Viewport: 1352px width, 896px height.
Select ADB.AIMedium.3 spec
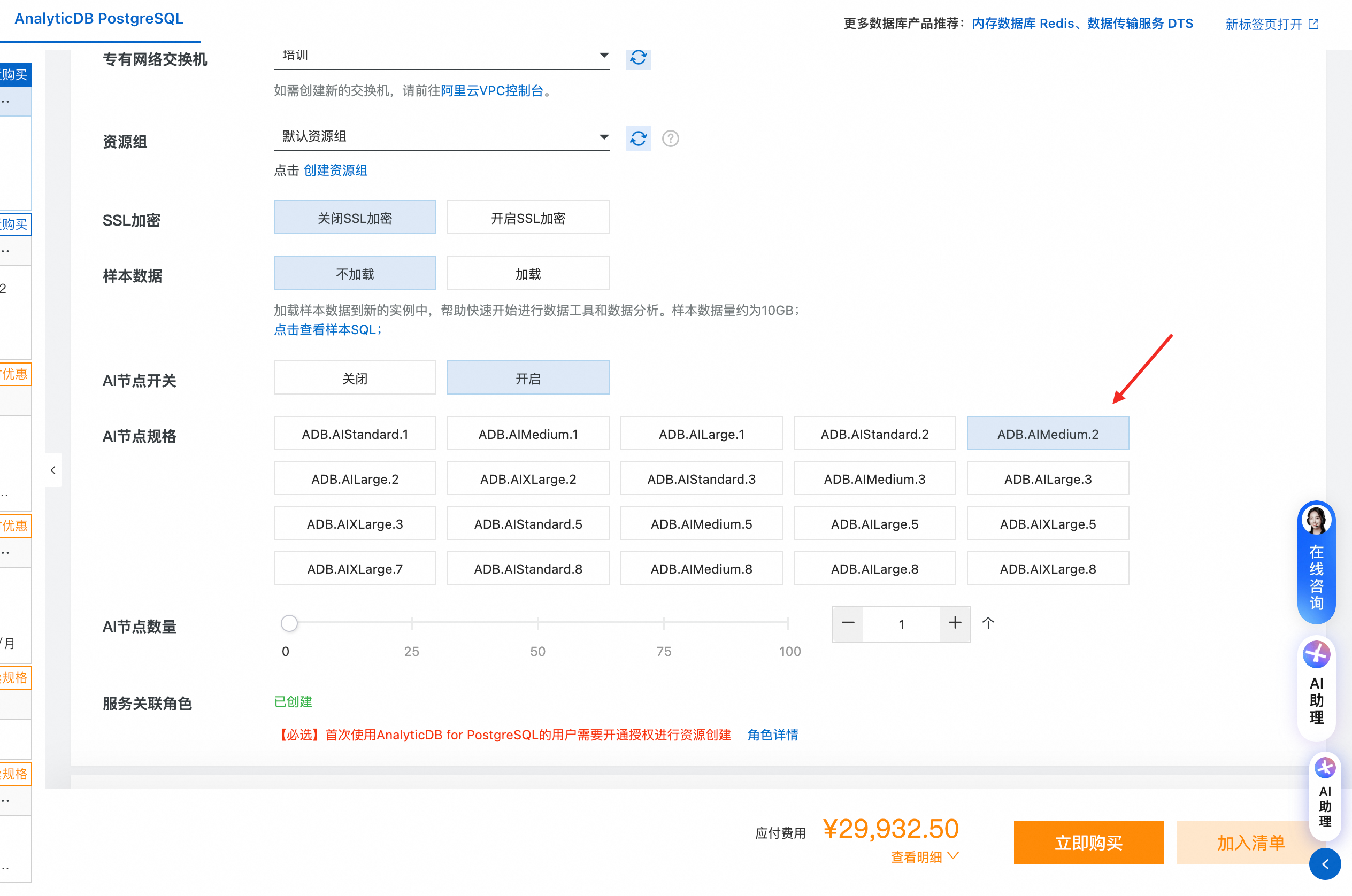coord(874,478)
